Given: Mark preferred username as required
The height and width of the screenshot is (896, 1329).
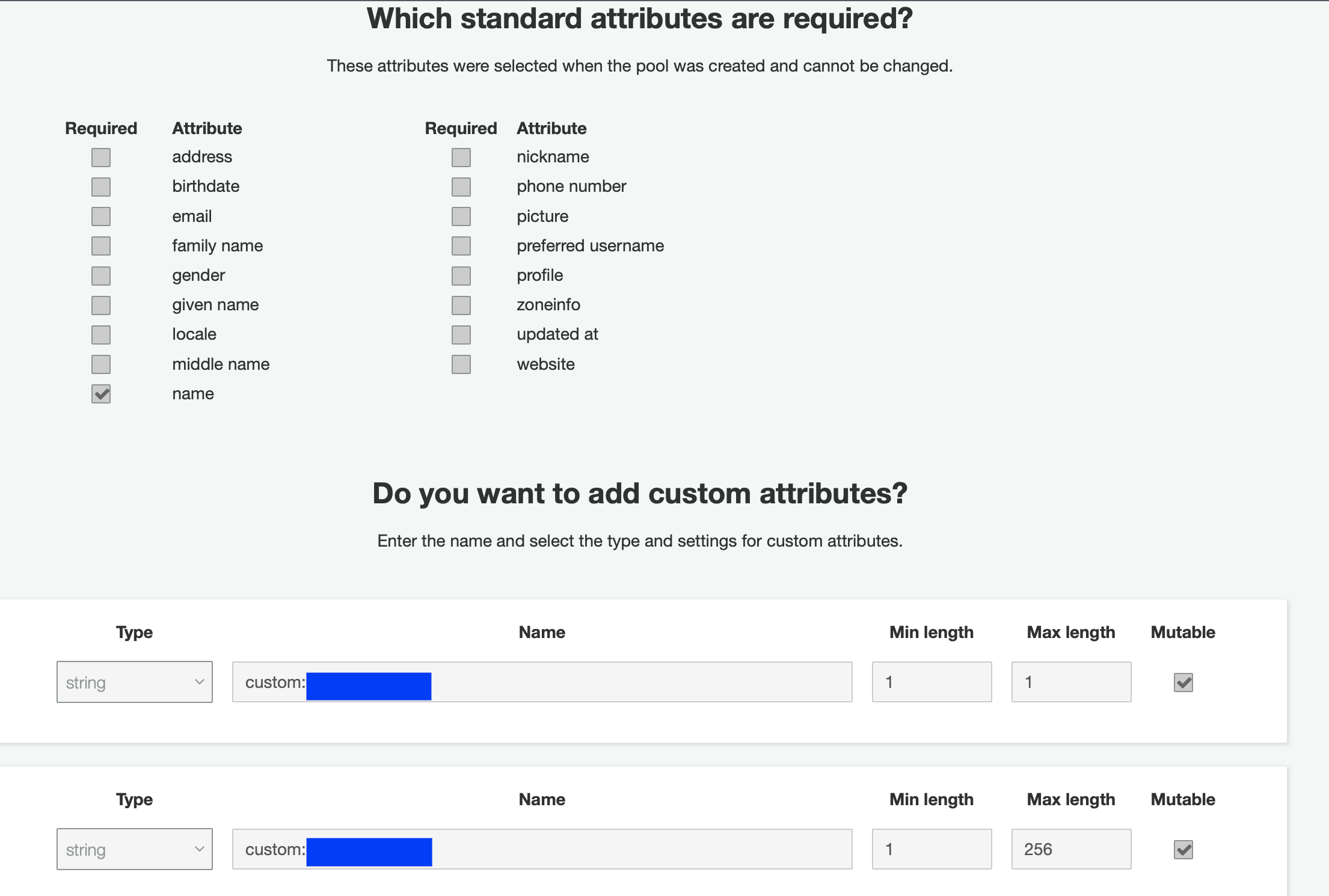Looking at the screenshot, I should point(461,245).
